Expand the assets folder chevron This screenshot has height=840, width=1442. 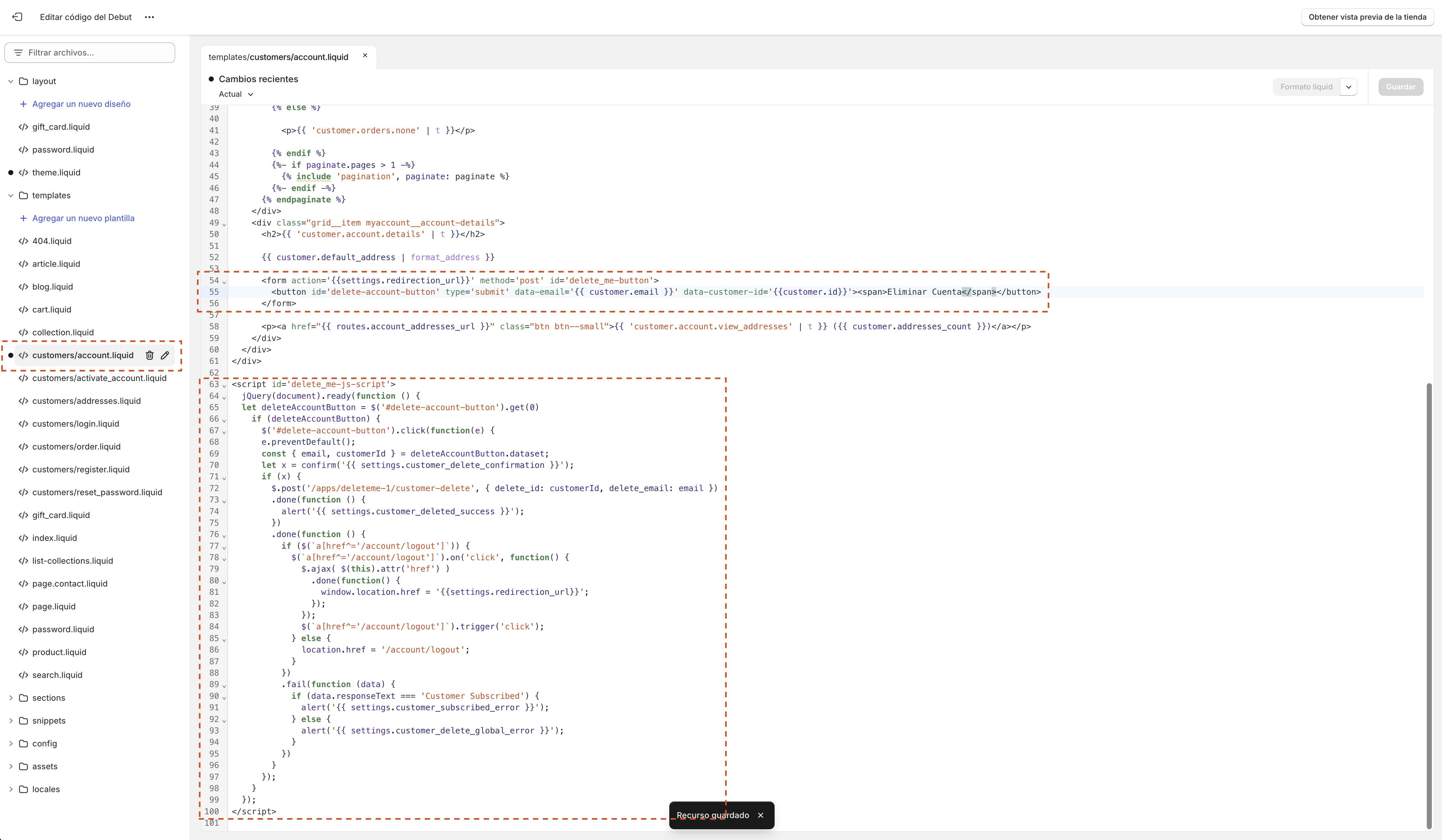coord(10,767)
